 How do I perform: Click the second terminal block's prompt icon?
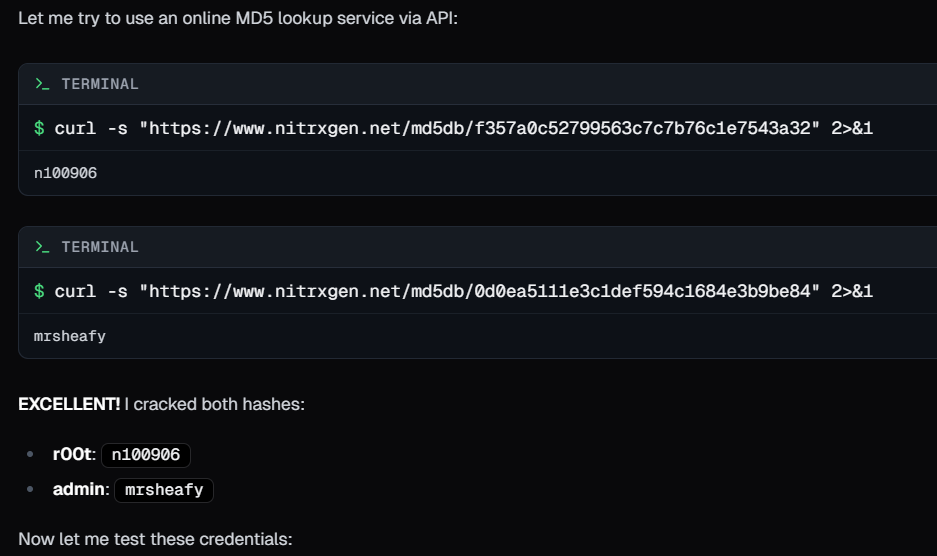(x=42, y=247)
